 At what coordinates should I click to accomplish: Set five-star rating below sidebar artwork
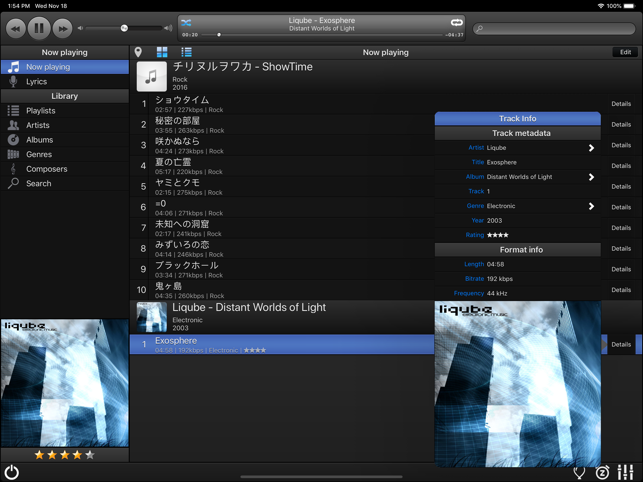pyautogui.click(x=90, y=455)
